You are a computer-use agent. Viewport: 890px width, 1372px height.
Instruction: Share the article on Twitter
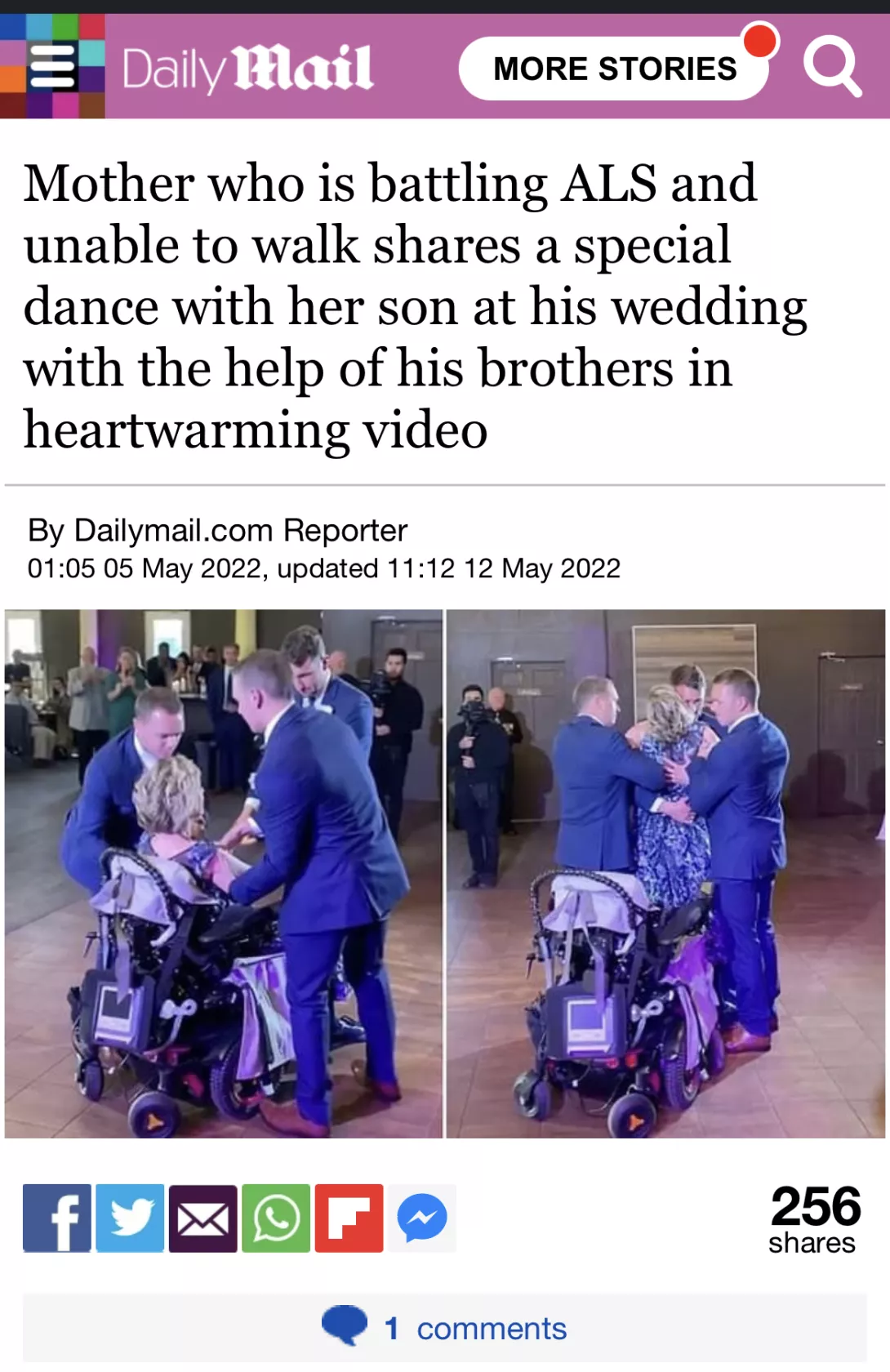pos(130,1218)
